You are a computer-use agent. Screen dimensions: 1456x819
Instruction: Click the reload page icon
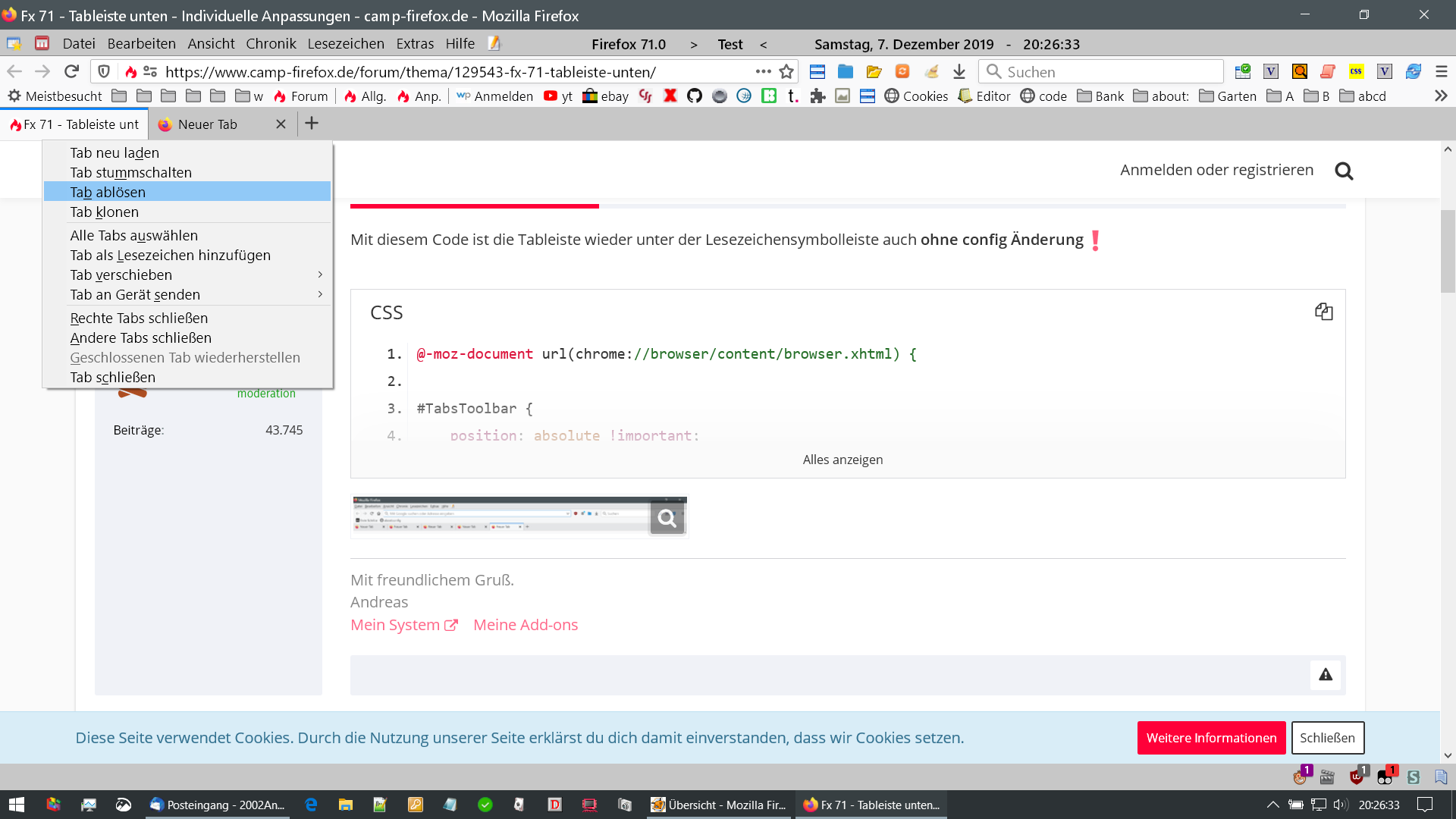coord(71,71)
